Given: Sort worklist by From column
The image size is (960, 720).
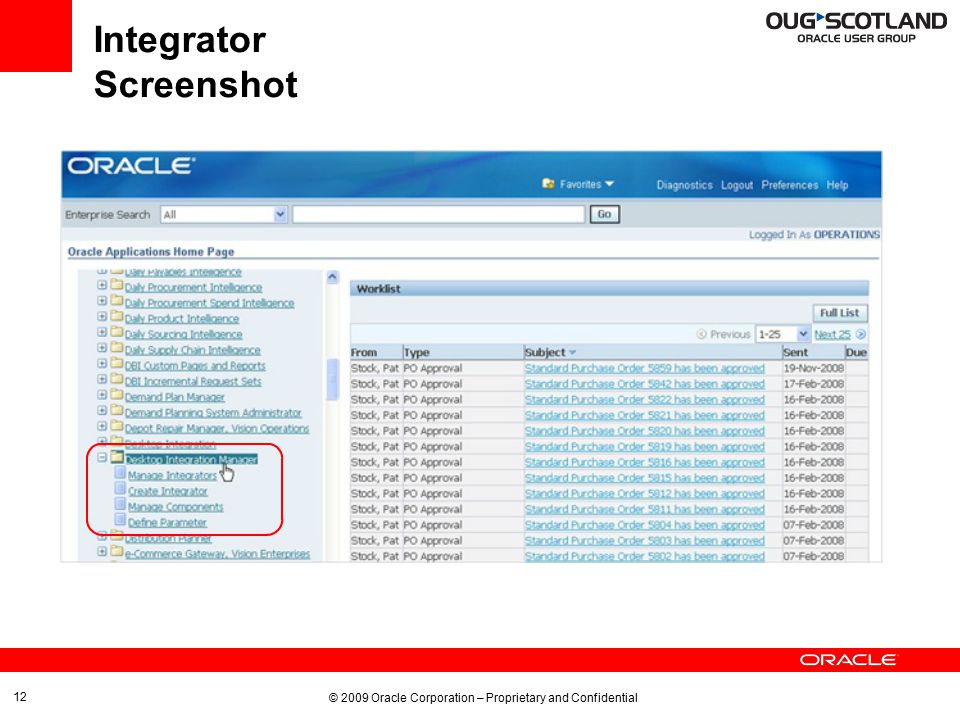Looking at the screenshot, I should click(x=364, y=353).
